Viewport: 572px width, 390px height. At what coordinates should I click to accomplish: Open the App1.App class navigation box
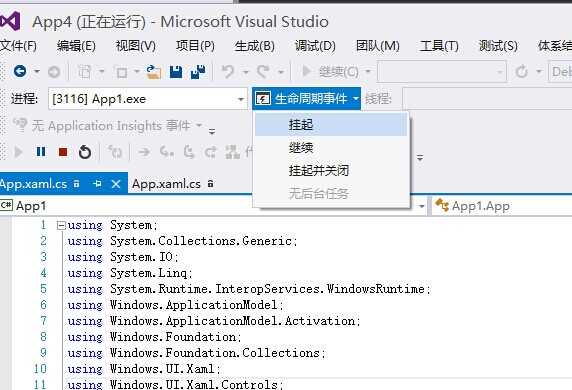tap(502, 206)
